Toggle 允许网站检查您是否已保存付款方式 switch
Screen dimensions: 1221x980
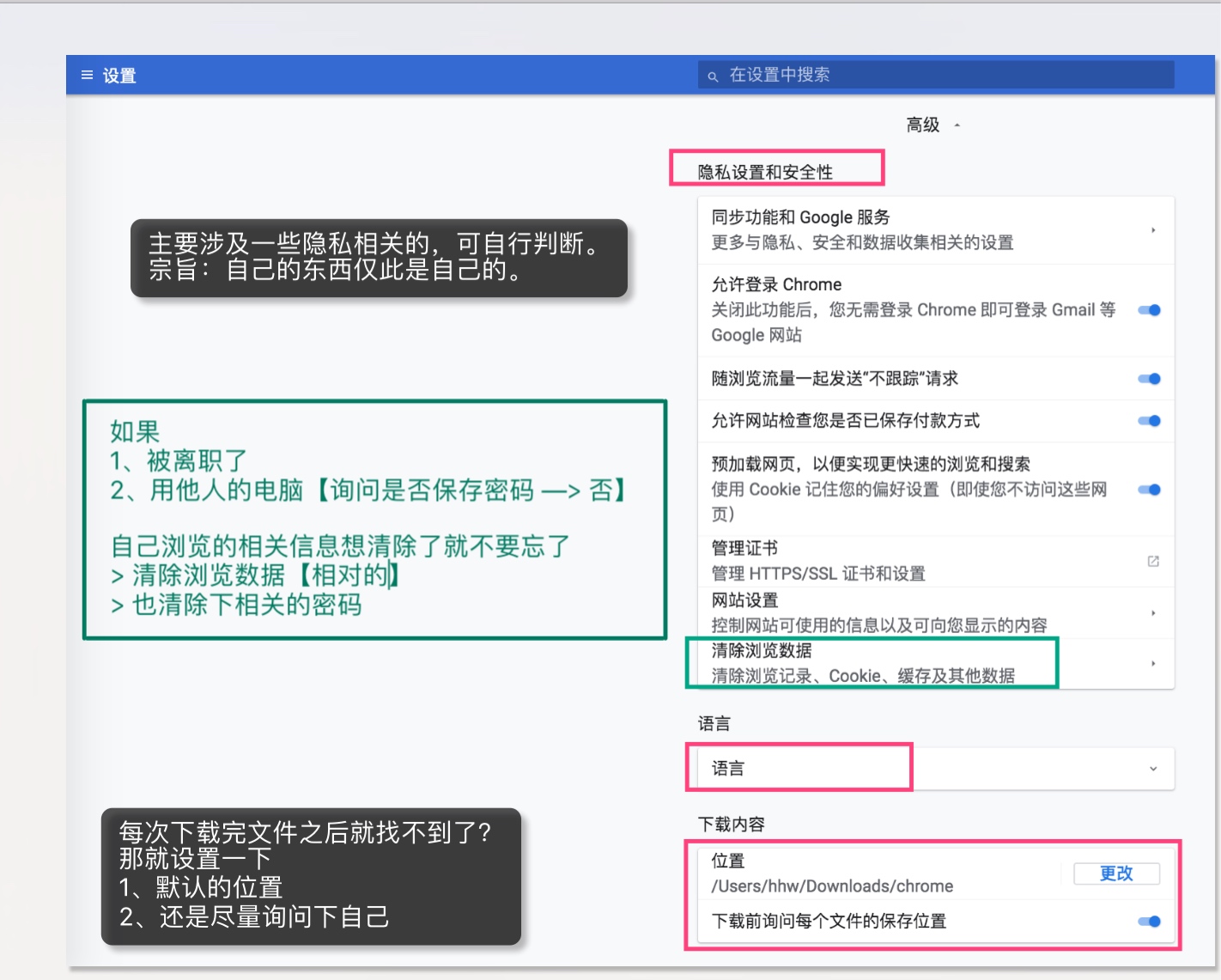click(1149, 421)
